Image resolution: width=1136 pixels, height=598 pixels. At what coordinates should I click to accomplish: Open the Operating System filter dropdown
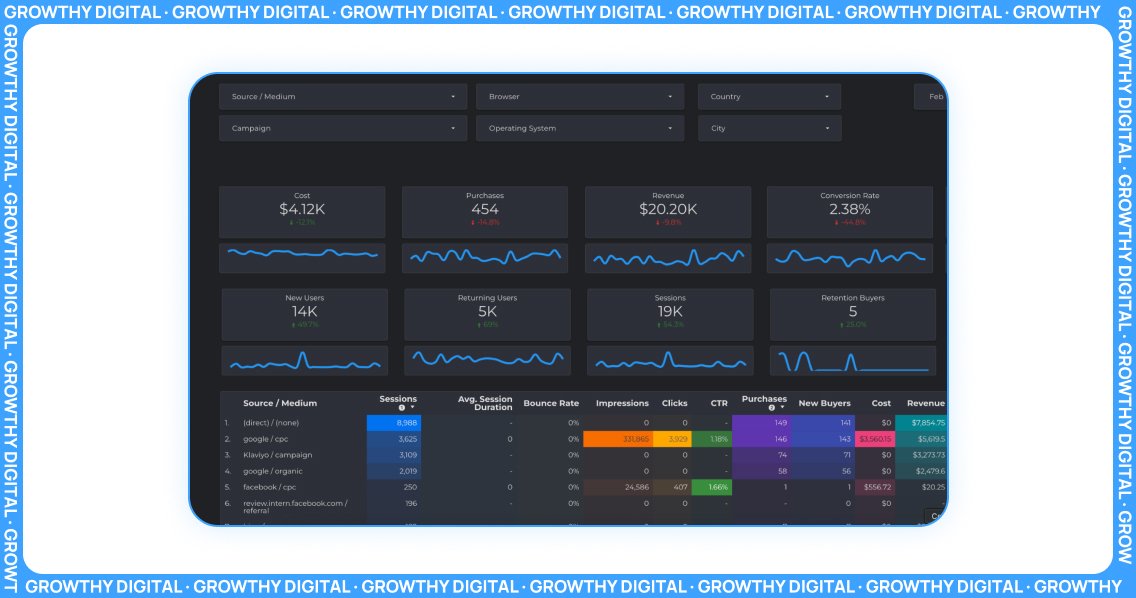tap(580, 129)
